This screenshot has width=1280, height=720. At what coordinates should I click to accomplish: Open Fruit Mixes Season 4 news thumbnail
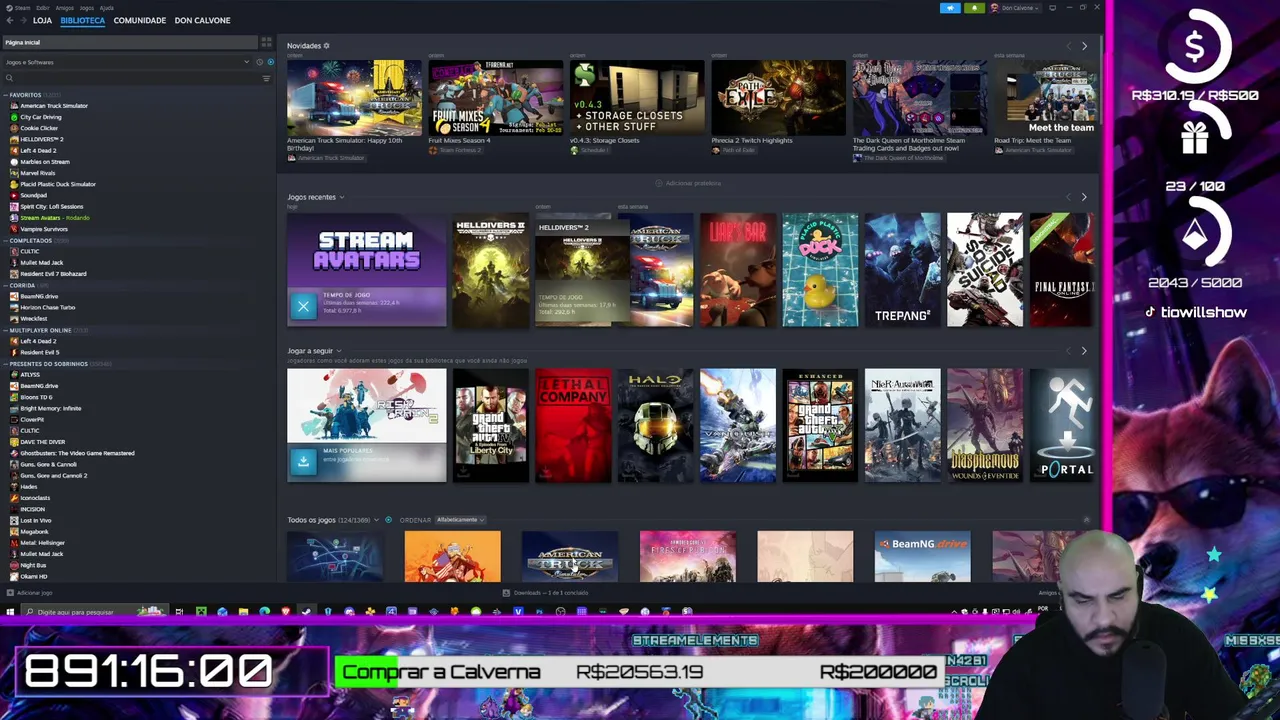[x=496, y=98]
